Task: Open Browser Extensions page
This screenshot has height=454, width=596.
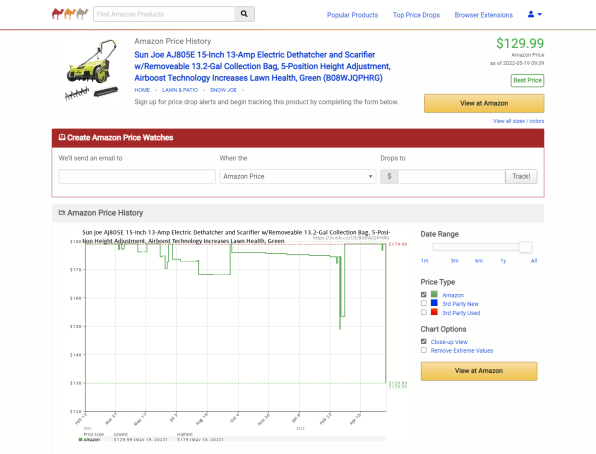Action: [x=483, y=15]
